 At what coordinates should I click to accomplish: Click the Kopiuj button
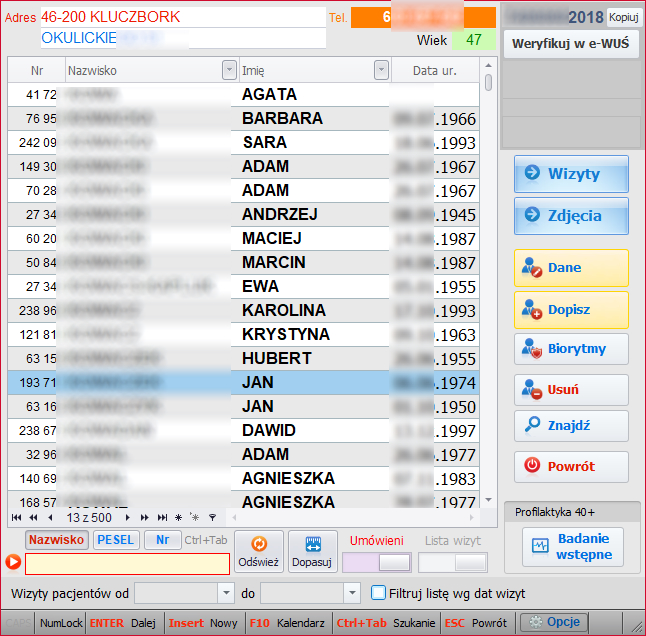(x=624, y=18)
